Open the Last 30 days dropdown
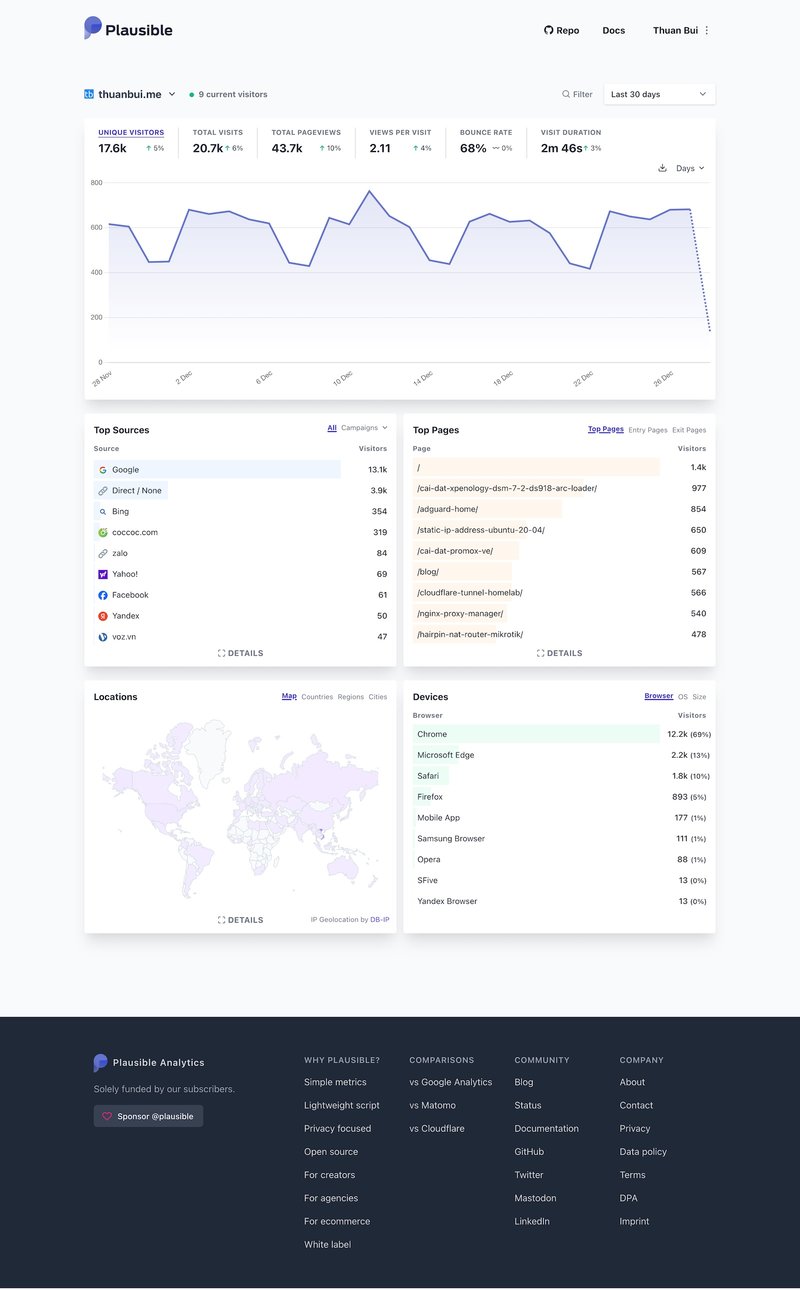Viewport: 800px width, 1290px height. click(659, 94)
